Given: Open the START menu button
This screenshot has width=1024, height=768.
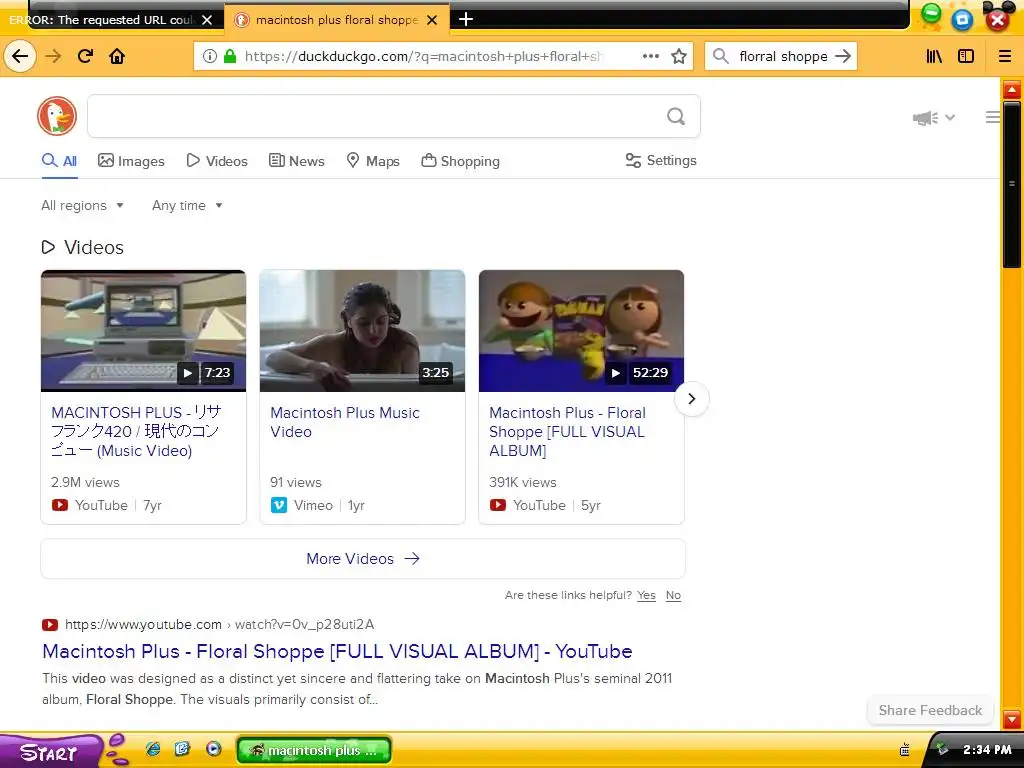Looking at the screenshot, I should click(x=51, y=751).
